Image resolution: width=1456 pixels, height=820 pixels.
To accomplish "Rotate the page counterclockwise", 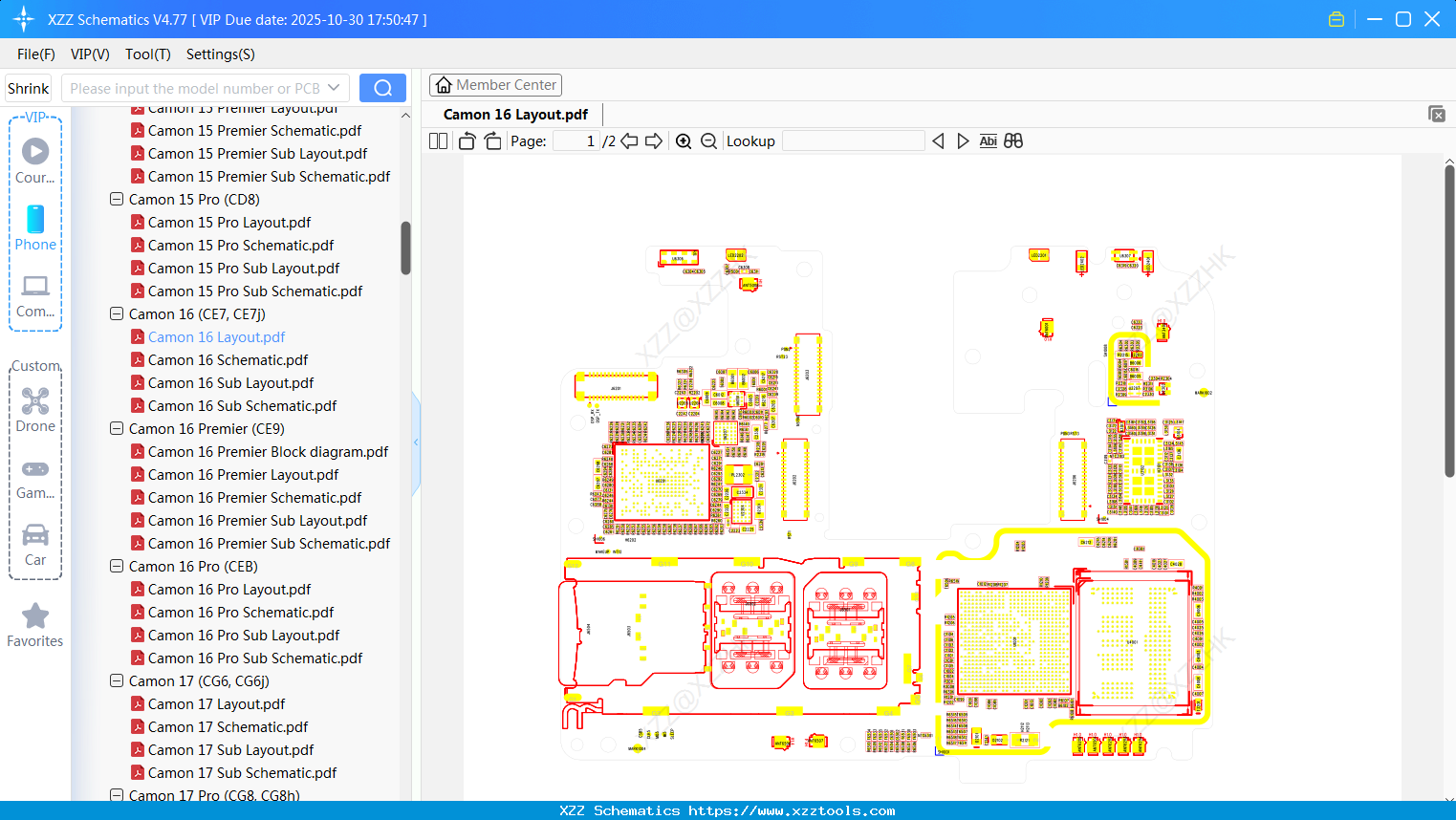I will coord(467,141).
